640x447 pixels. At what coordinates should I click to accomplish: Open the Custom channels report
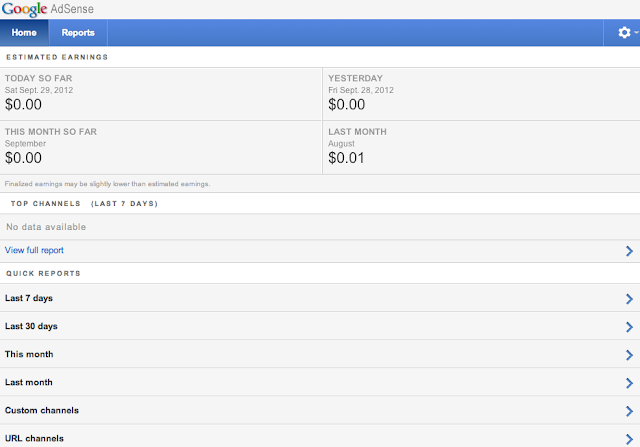pyautogui.click(x=42, y=410)
